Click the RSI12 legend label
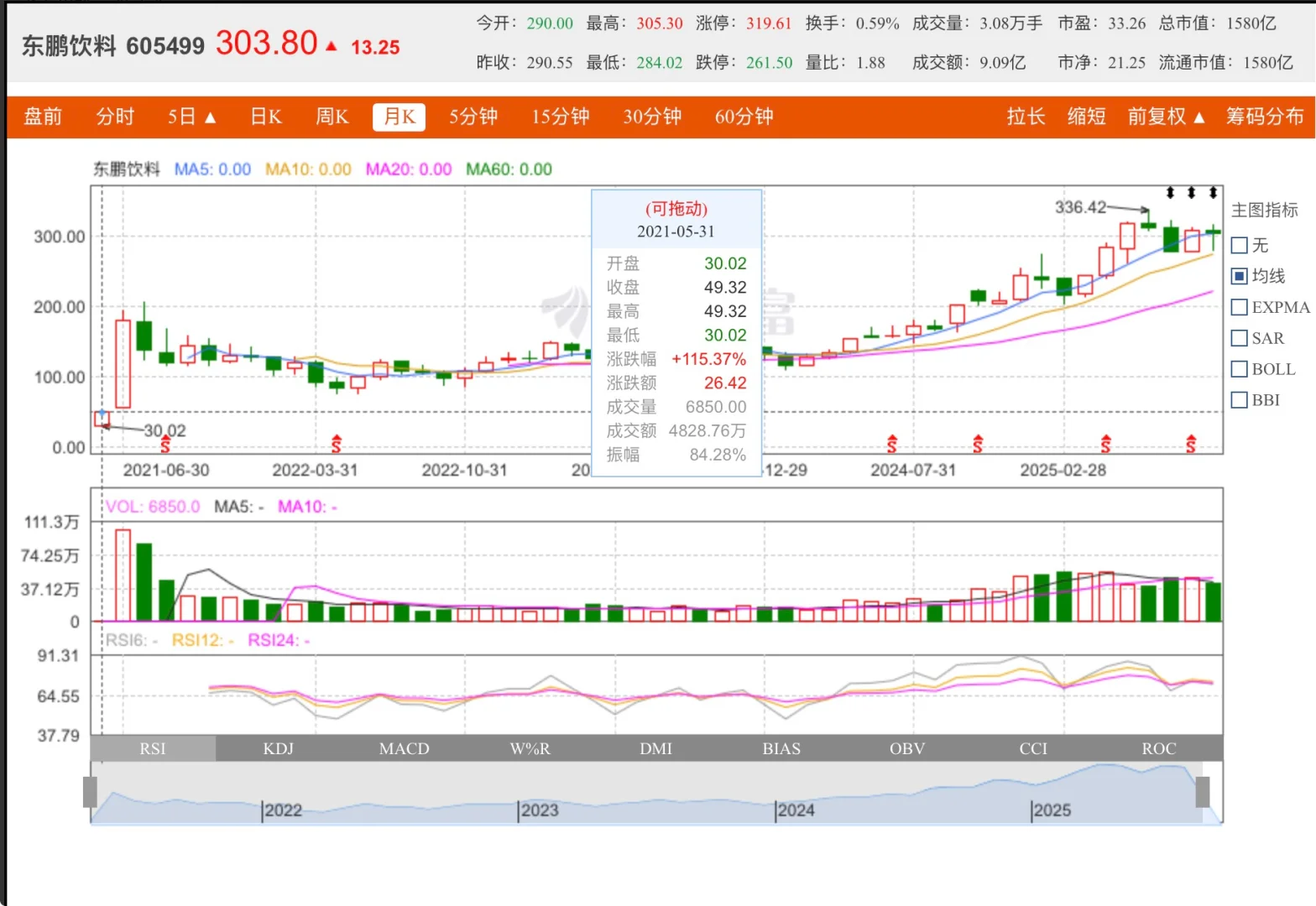The height and width of the screenshot is (906, 1316). (x=202, y=640)
